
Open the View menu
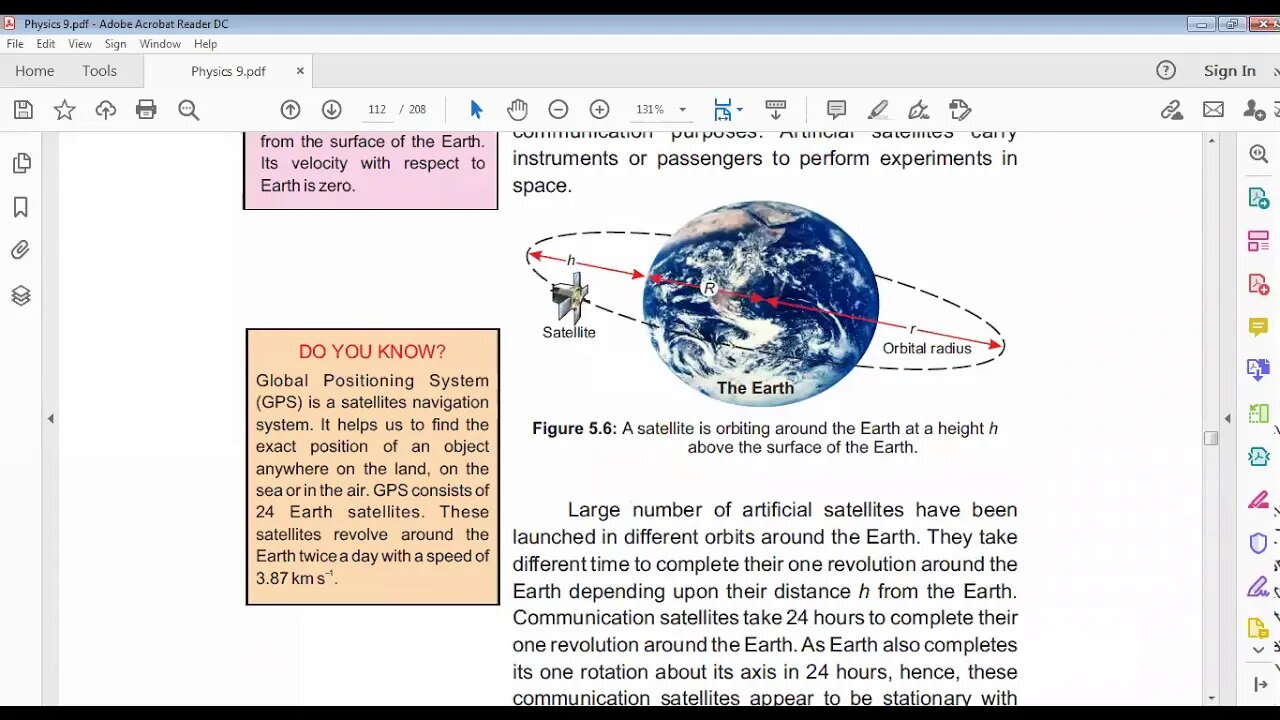(x=80, y=44)
